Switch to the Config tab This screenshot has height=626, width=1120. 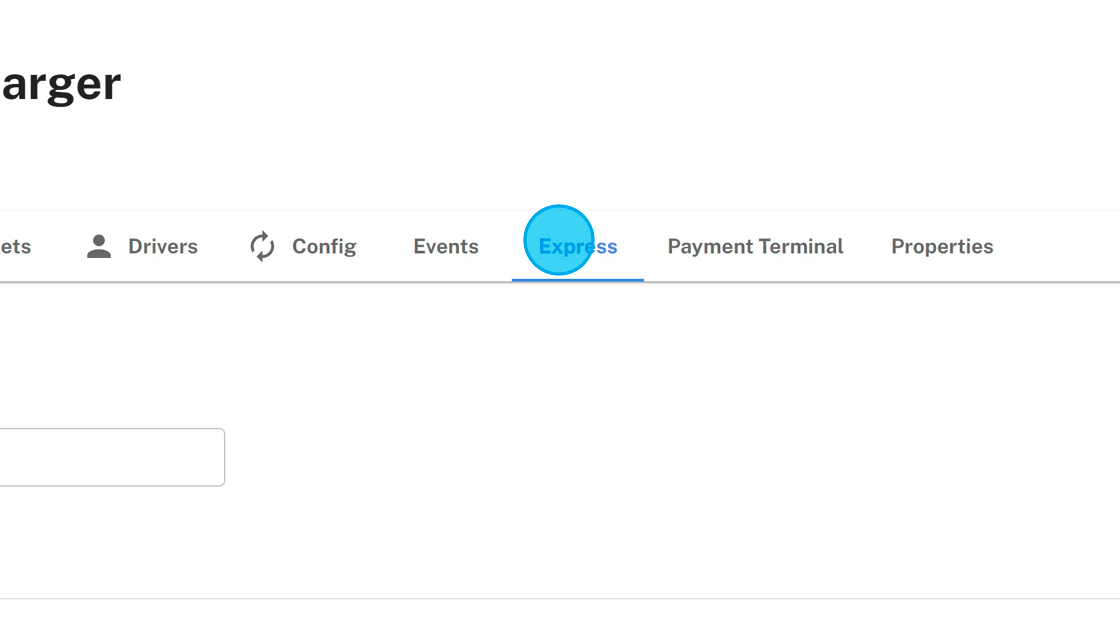point(303,247)
